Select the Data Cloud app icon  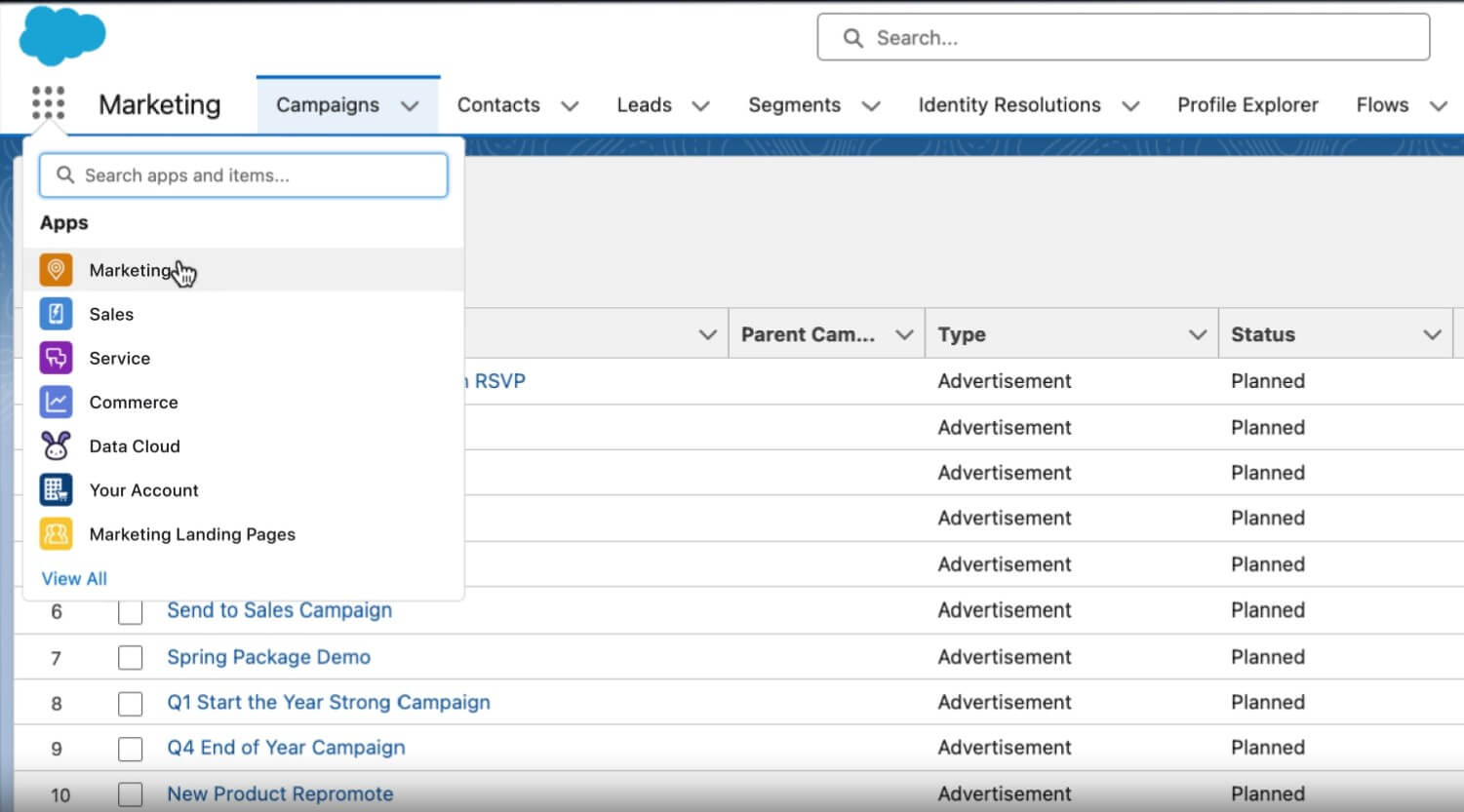click(x=56, y=445)
